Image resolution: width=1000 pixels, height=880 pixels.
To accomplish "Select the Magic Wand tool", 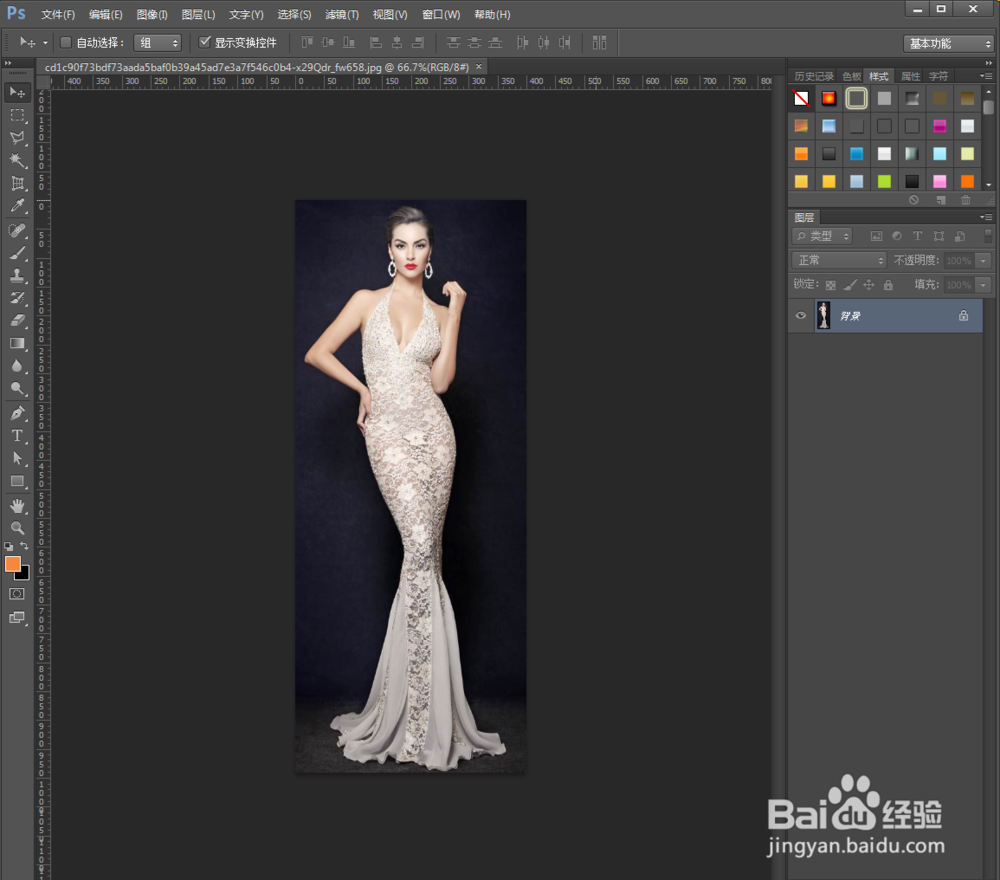I will [x=17, y=160].
